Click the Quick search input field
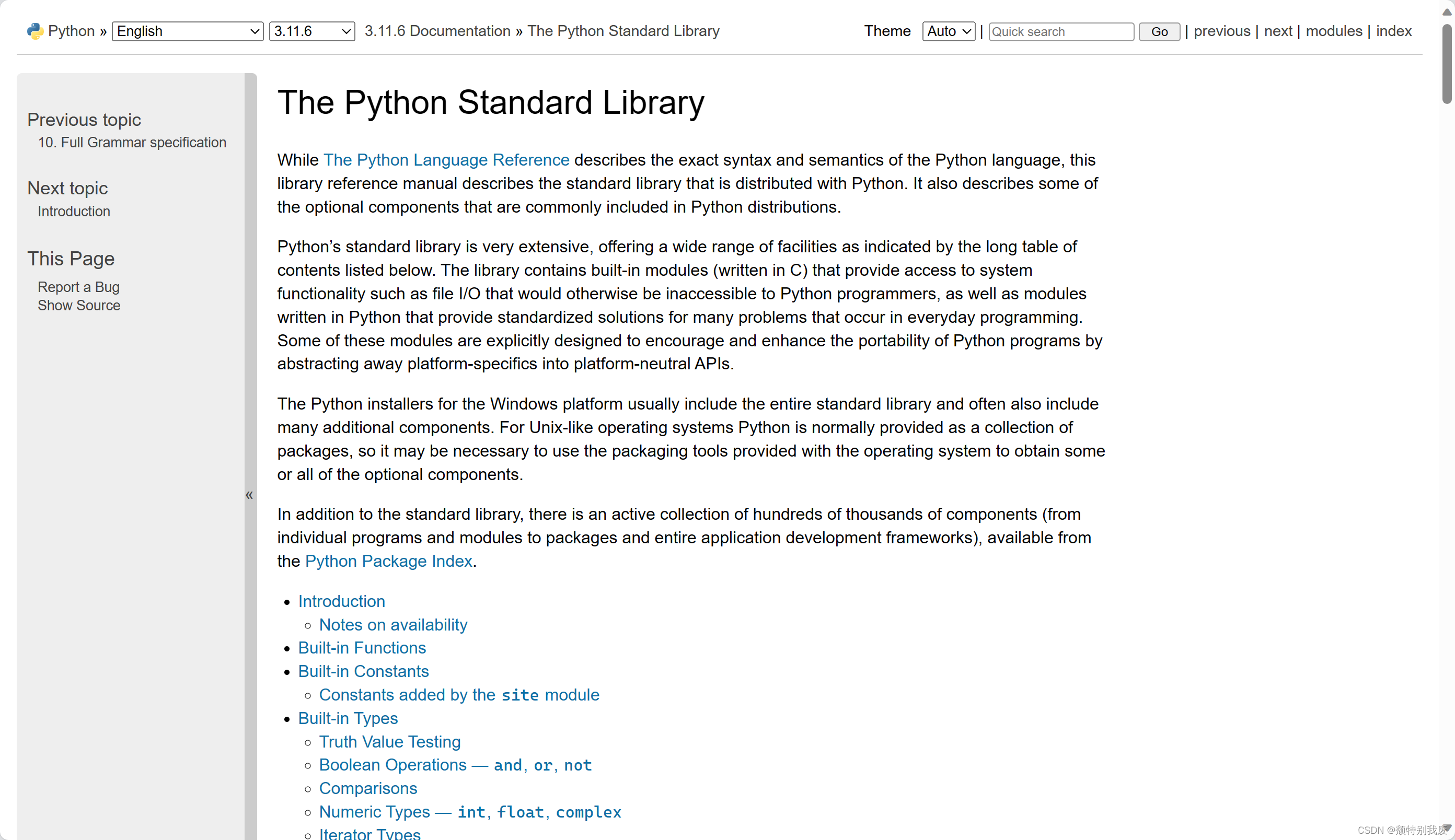 (x=1061, y=31)
